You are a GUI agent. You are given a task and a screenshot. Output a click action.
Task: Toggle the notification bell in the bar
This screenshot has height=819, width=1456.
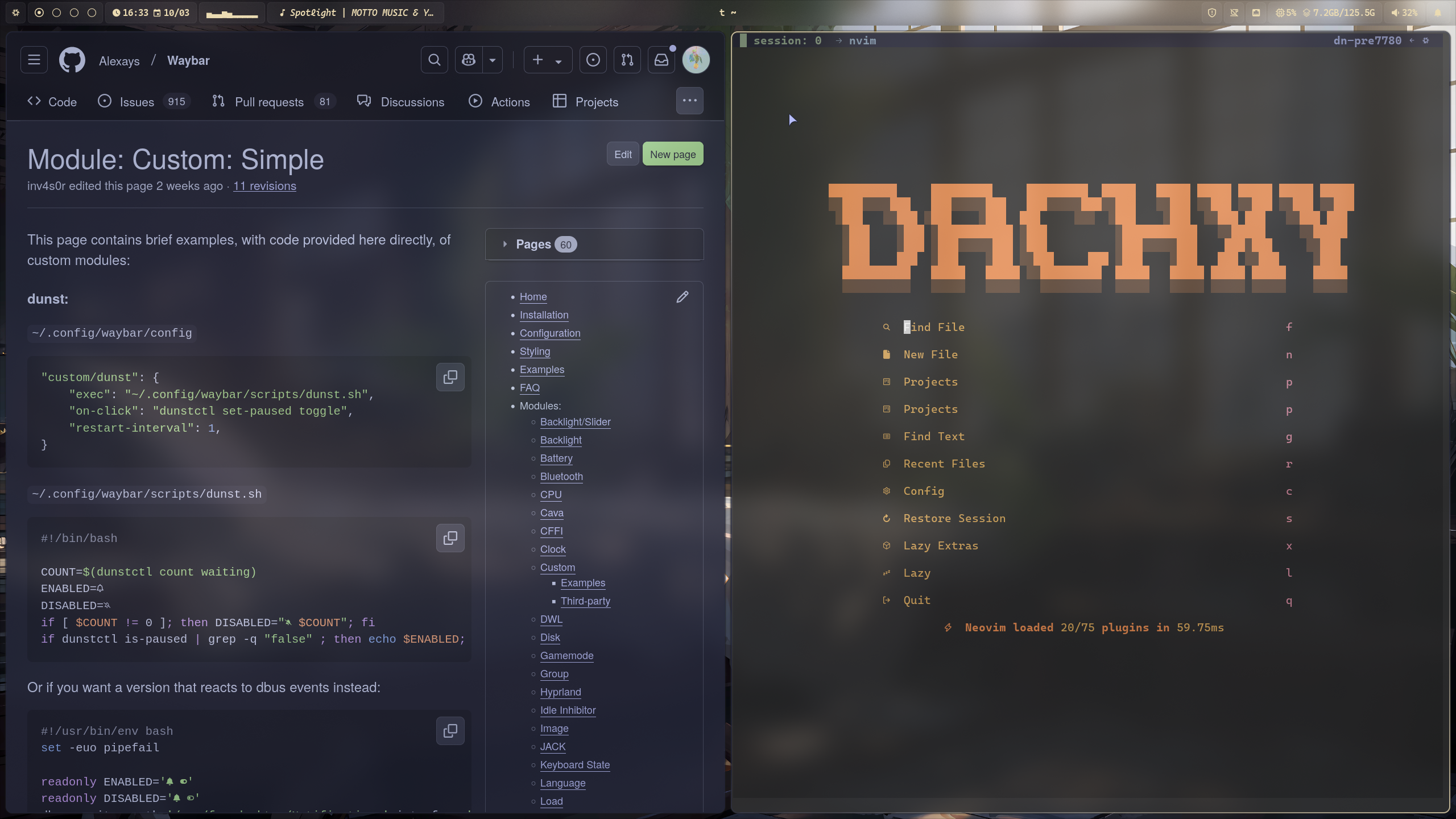coord(1437,13)
